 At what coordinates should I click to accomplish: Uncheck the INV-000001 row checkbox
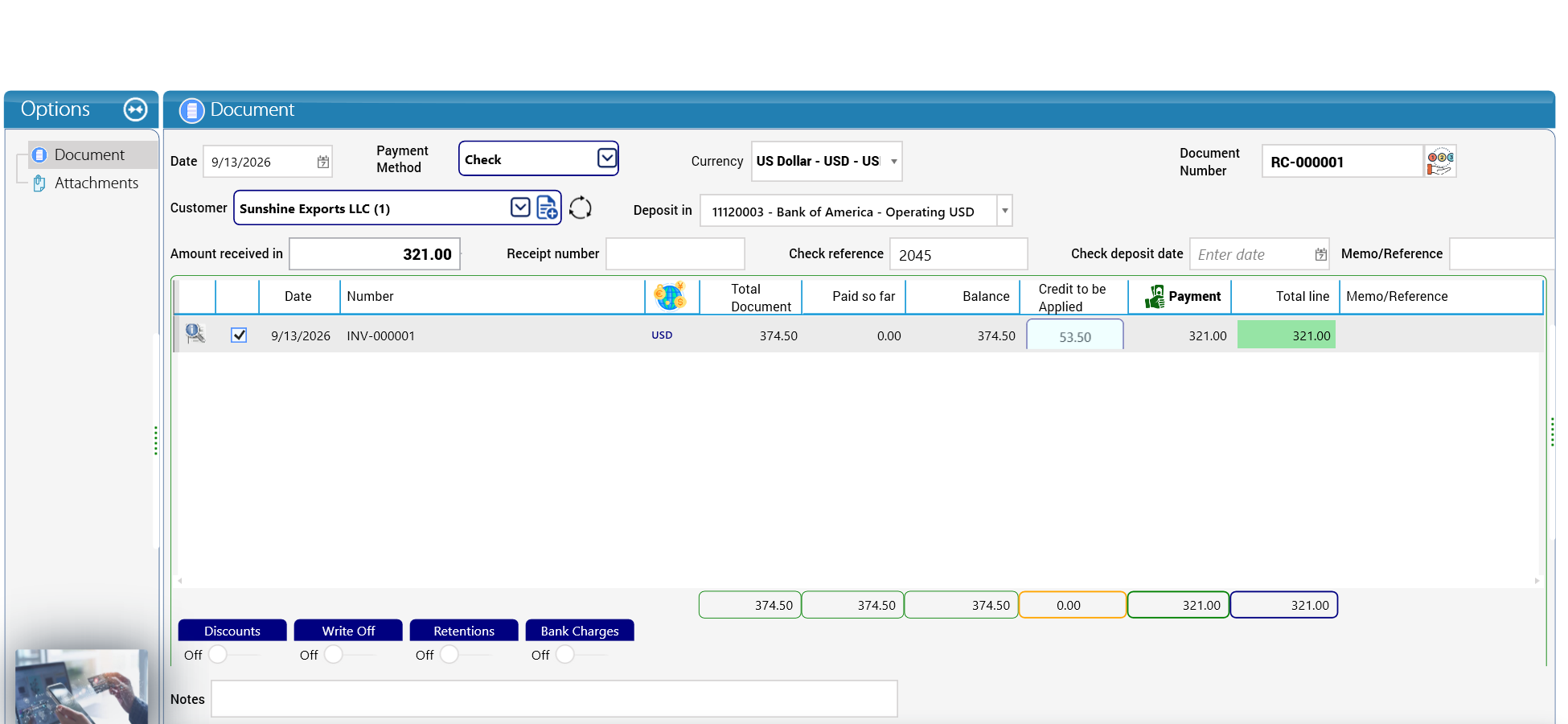tap(239, 335)
